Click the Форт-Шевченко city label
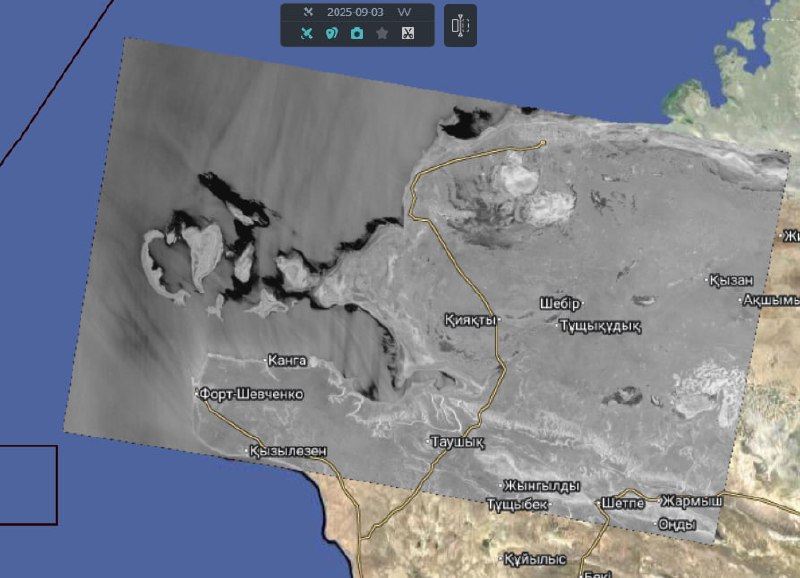 pyautogui.click(x=252, y=394)
